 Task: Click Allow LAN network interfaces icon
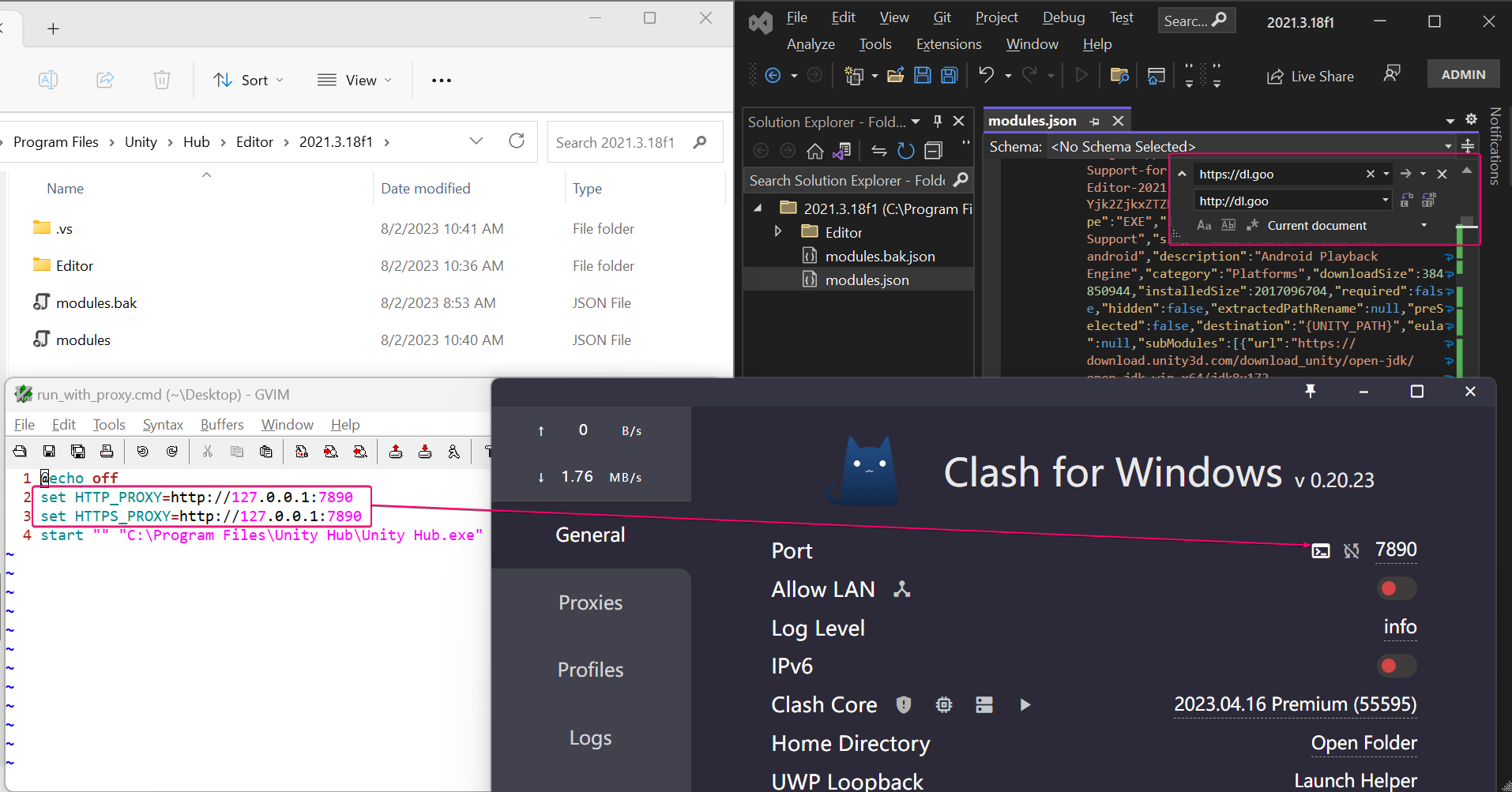[x=902, y=589]
